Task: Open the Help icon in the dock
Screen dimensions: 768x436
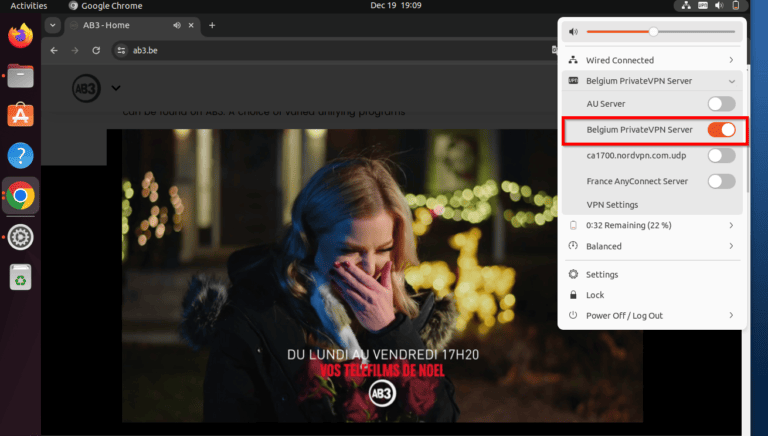Action: pos(20,156)
